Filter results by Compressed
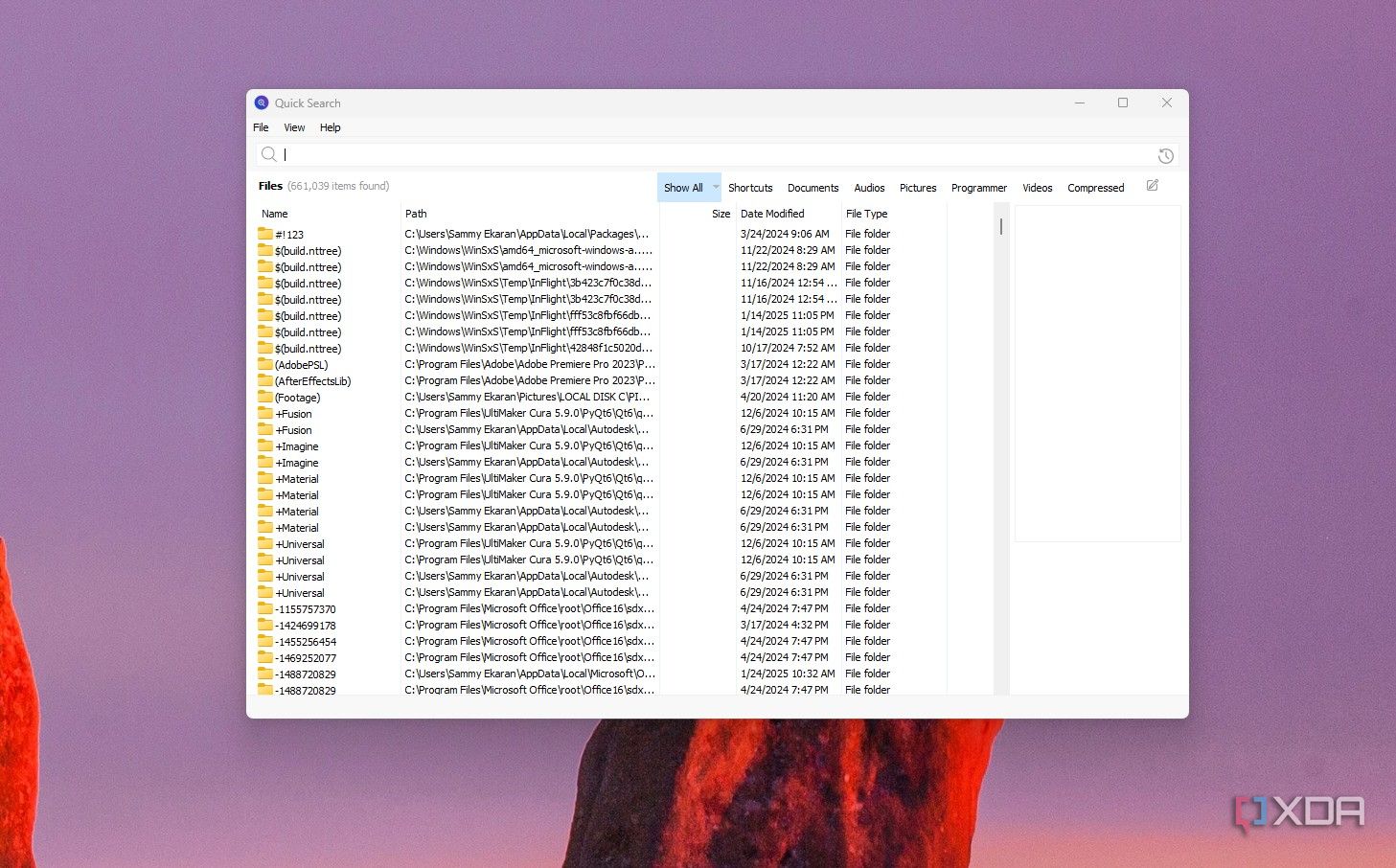The width and height of the screenshot is (1396, 868). (1096, 188)
